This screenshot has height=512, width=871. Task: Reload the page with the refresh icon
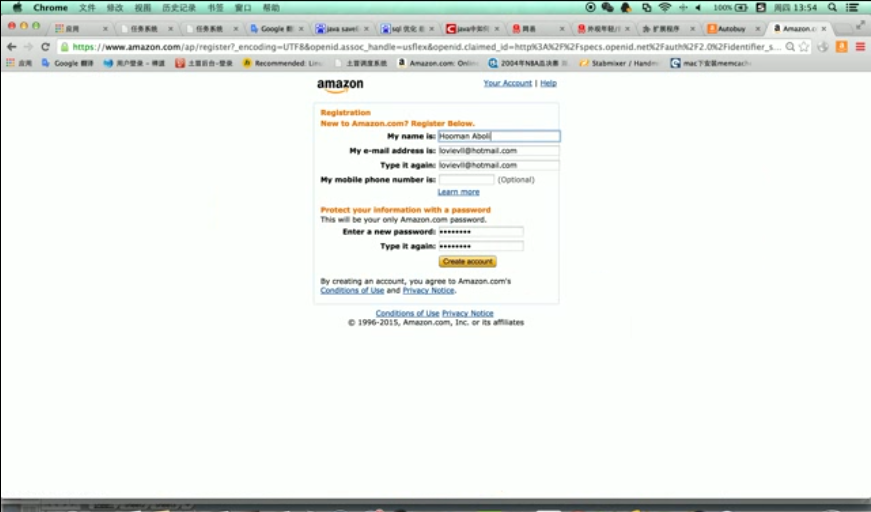(45, 47)
